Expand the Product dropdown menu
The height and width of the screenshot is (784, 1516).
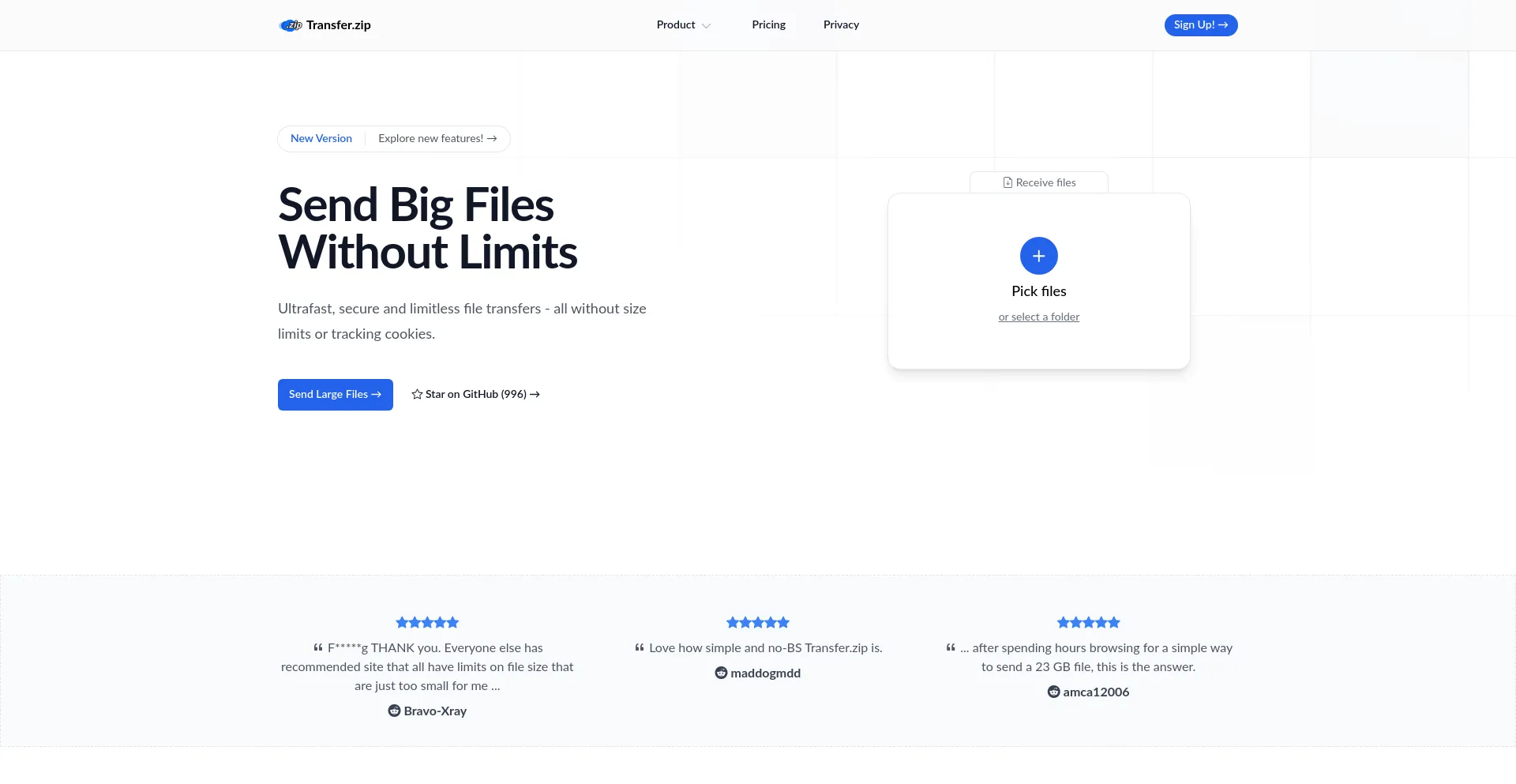[676, 25]
